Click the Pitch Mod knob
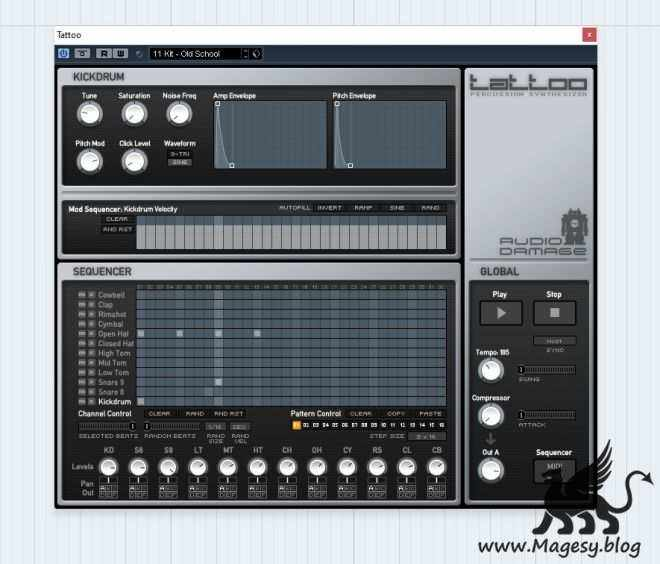The width and height of the screenshot is (660, 564). pos(89,161)
